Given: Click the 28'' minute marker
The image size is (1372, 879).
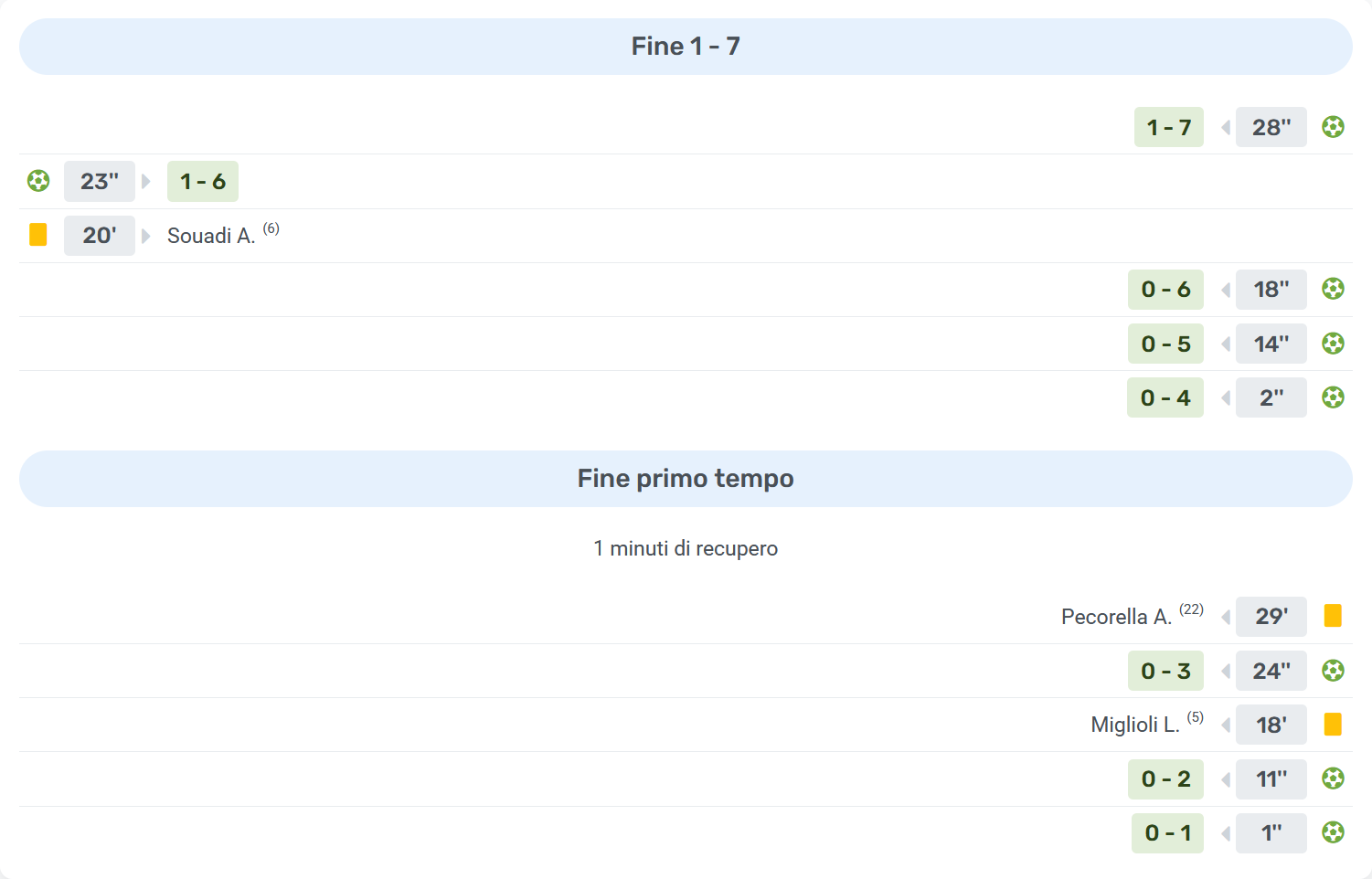Looking at the screenshot, I should pyautogui.click(x=1271, y=127).
